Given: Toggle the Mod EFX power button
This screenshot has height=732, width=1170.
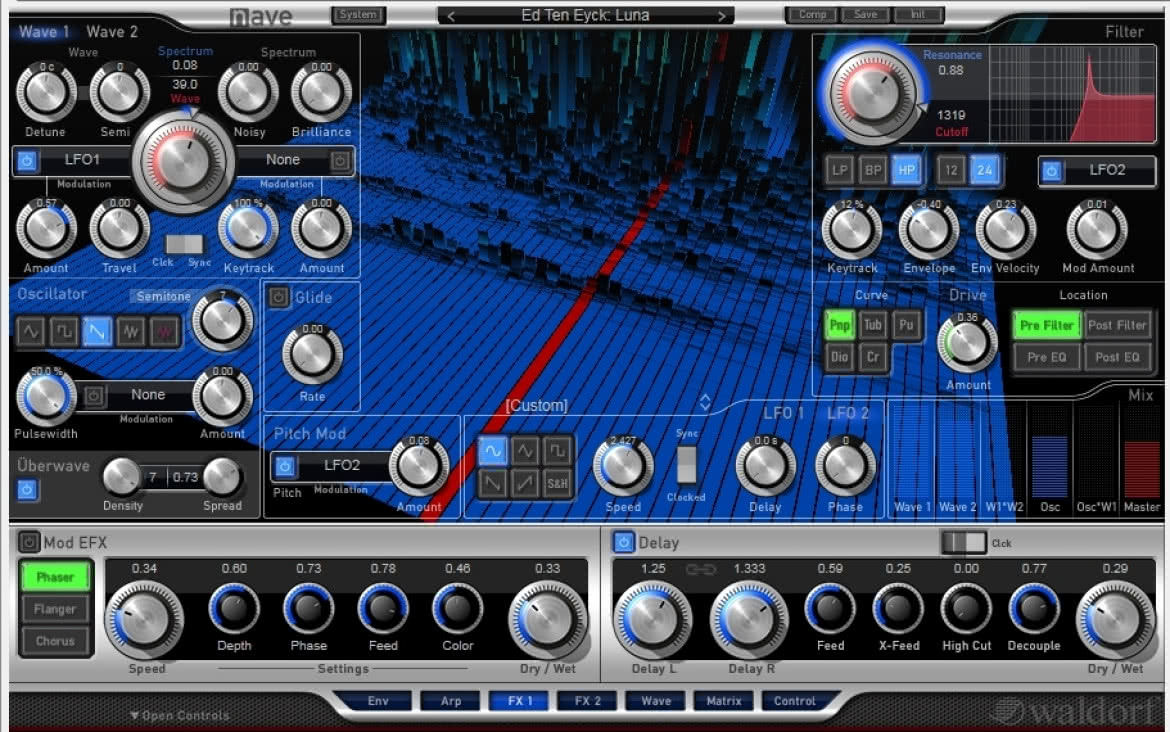Looking at the screenshot, I should coord(28,542).
